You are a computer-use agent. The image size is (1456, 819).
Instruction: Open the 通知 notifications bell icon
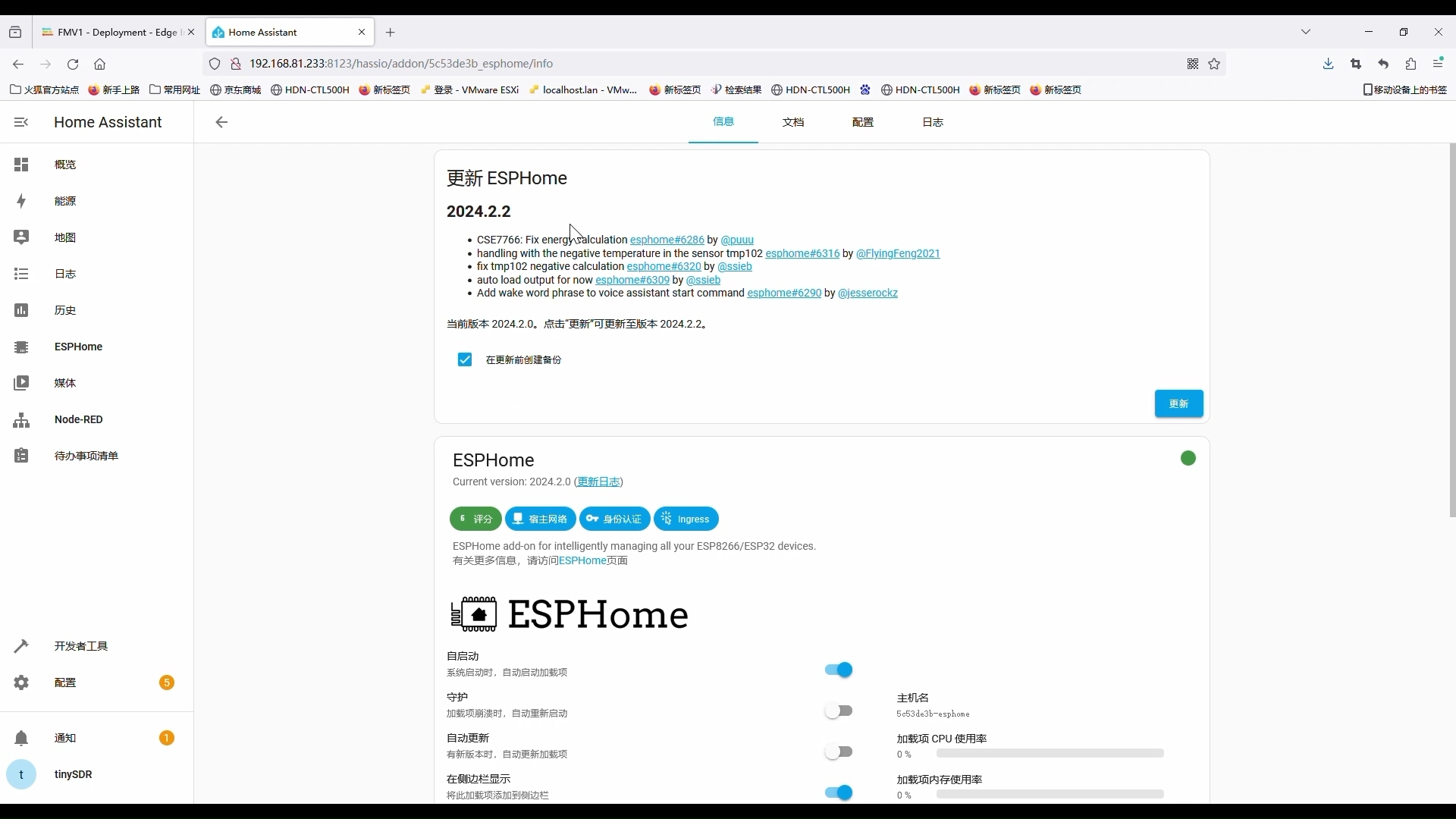(21, 738)
